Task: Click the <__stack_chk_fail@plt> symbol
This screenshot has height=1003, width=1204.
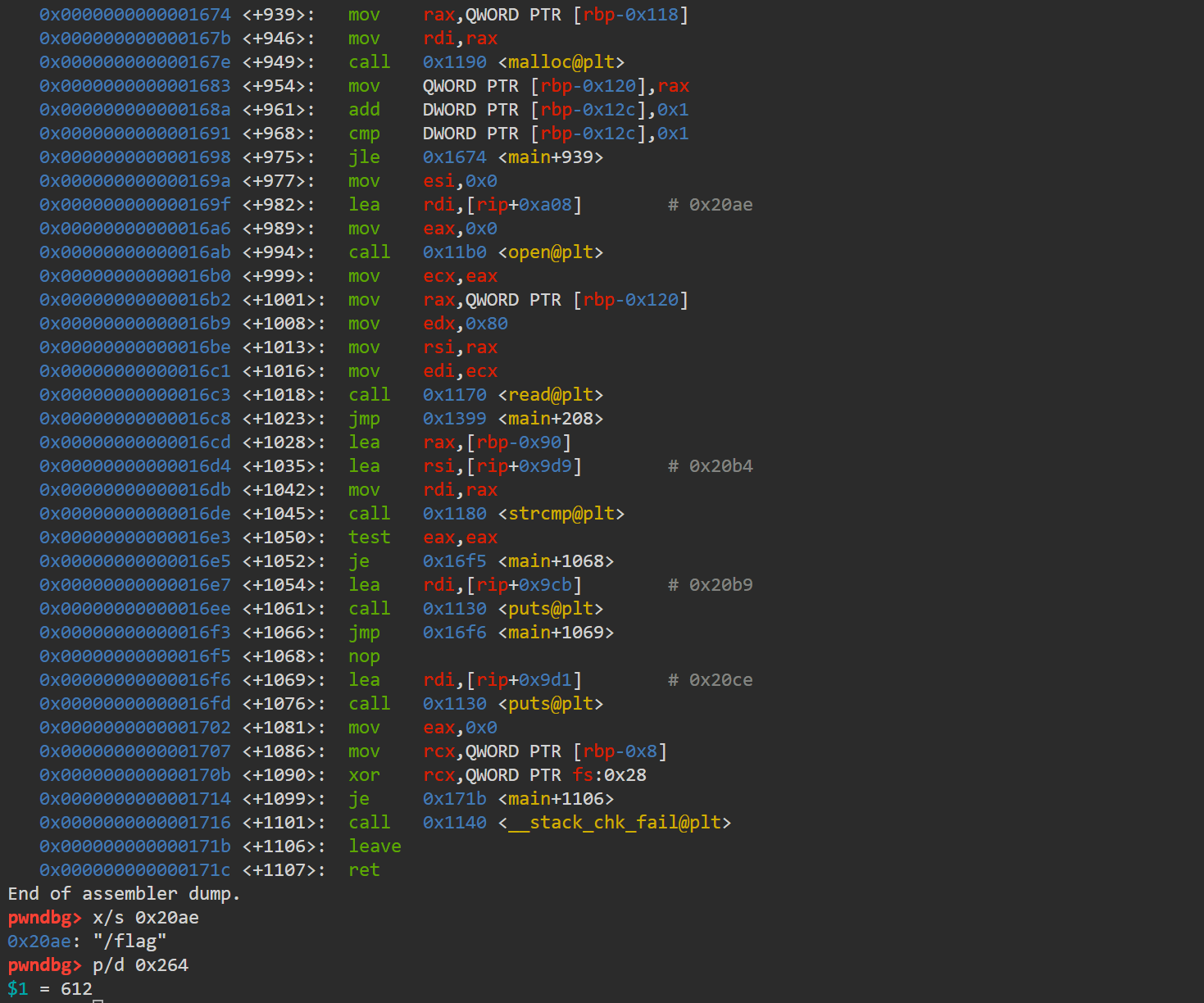Action: 615,823
